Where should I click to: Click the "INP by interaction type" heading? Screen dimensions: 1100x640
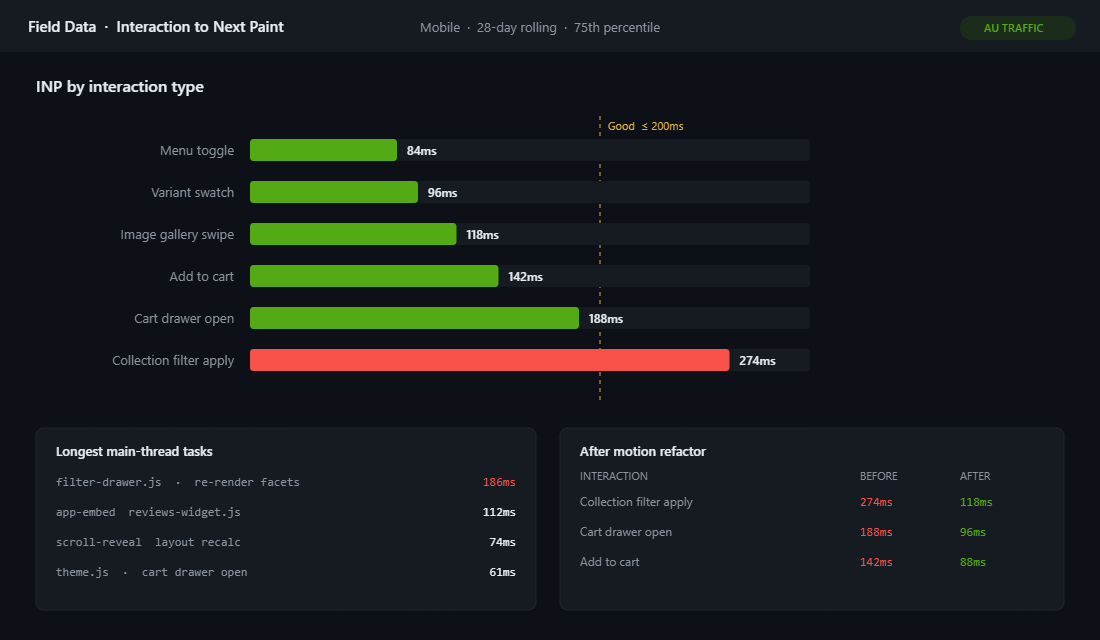pos(120,86)
